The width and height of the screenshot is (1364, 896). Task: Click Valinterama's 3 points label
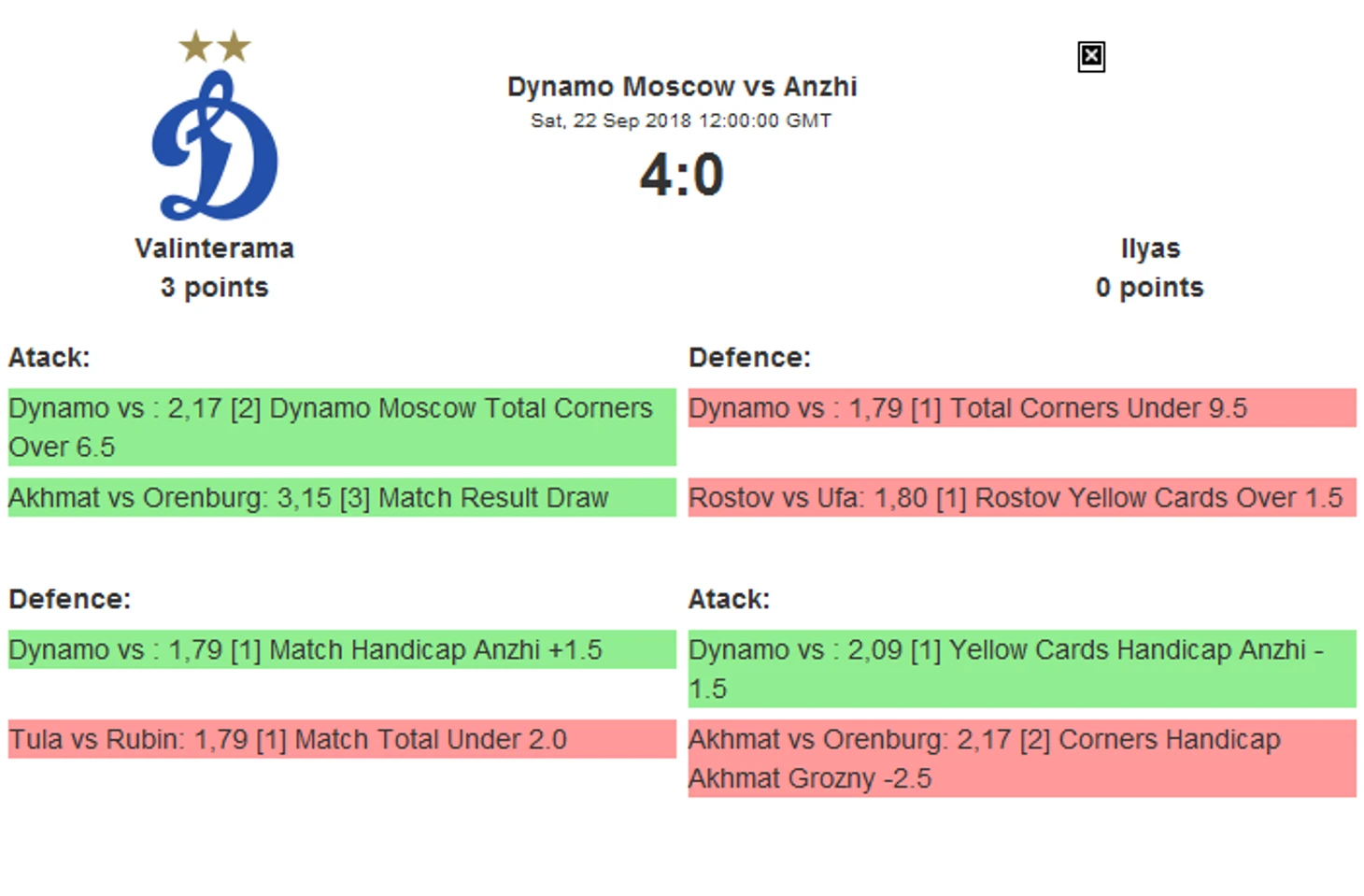pos(215,288)
